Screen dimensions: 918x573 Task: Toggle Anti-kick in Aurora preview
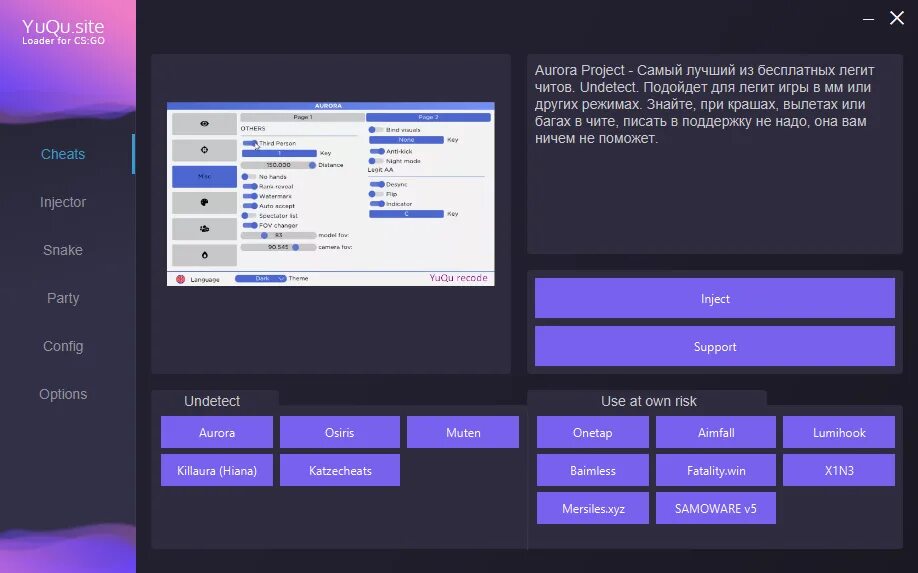pos(377,151)
